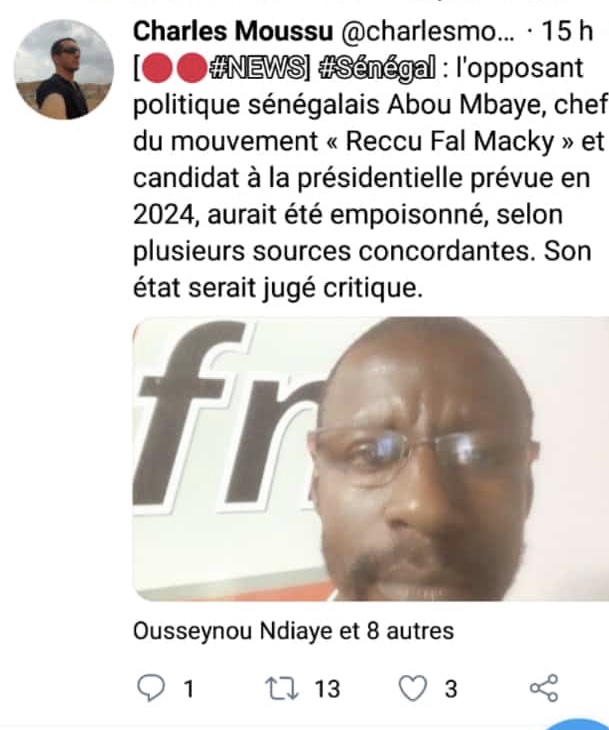609x730 pixels.
Task: Click the like count 3
Action: (451, 689)
